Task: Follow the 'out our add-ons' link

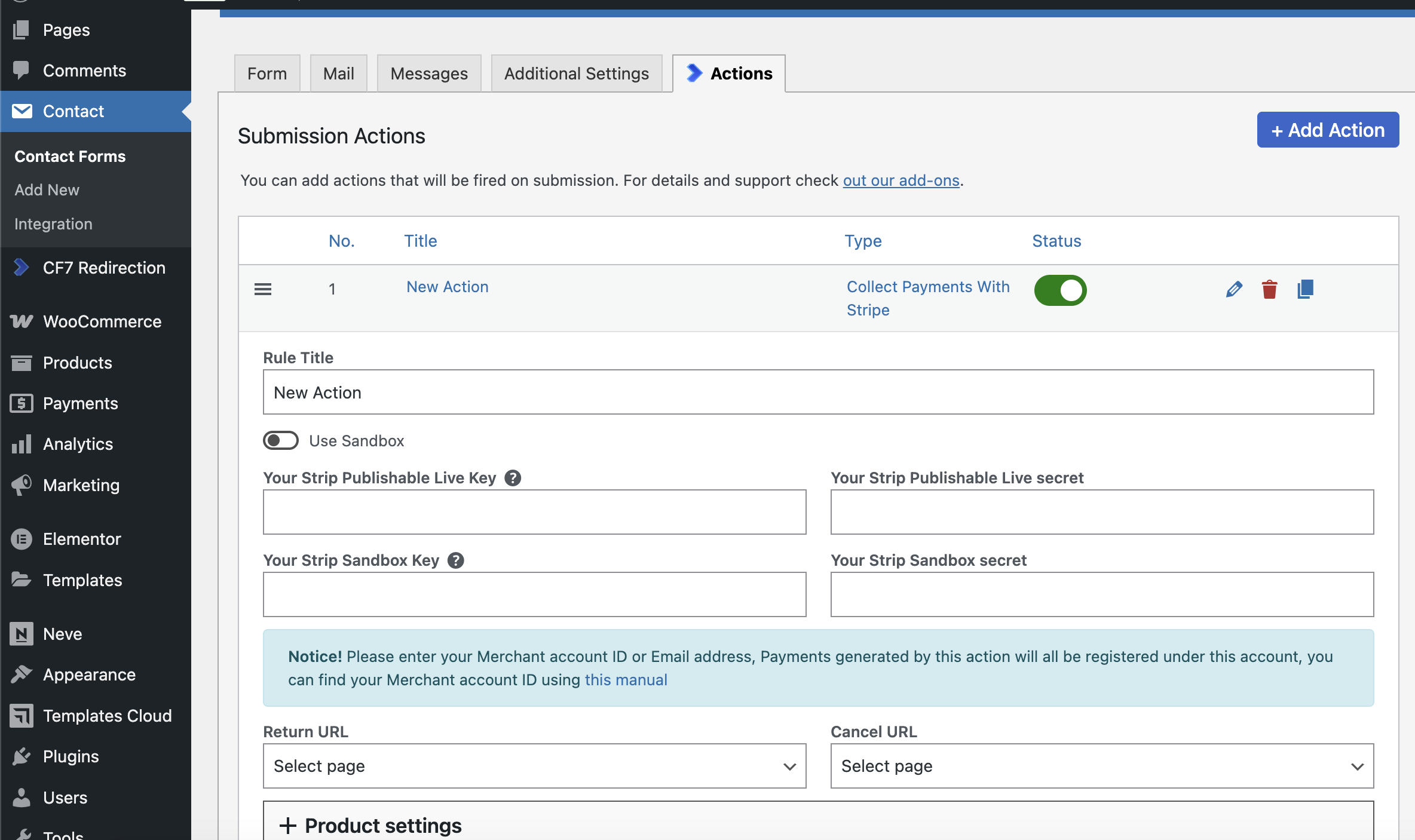Action: (x=901, y=180)
